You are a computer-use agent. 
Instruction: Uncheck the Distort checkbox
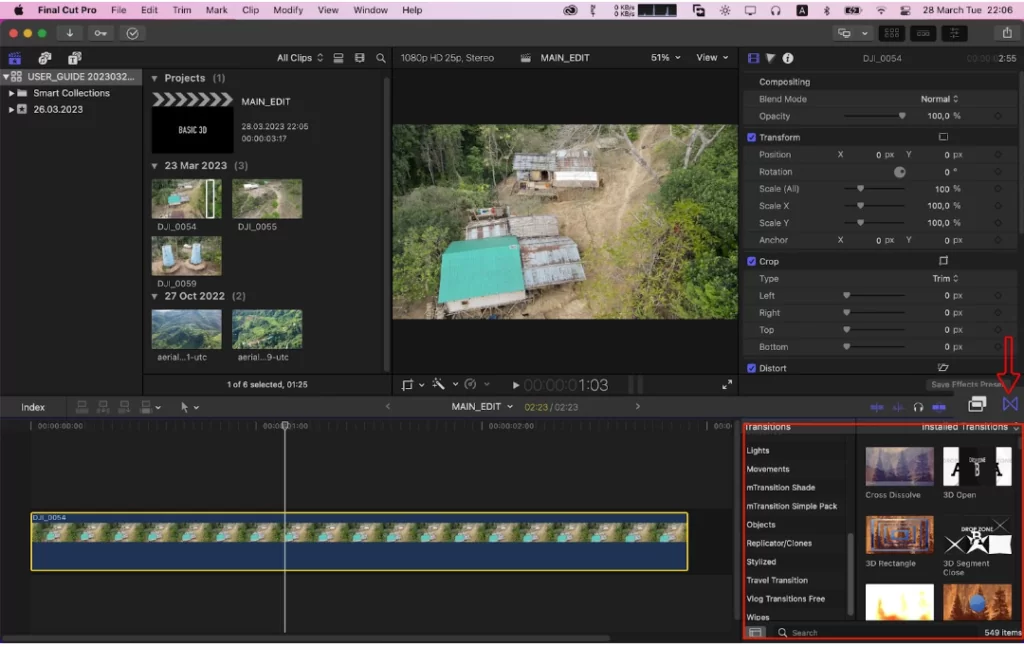pyautogui.click(x=751, y=368)
